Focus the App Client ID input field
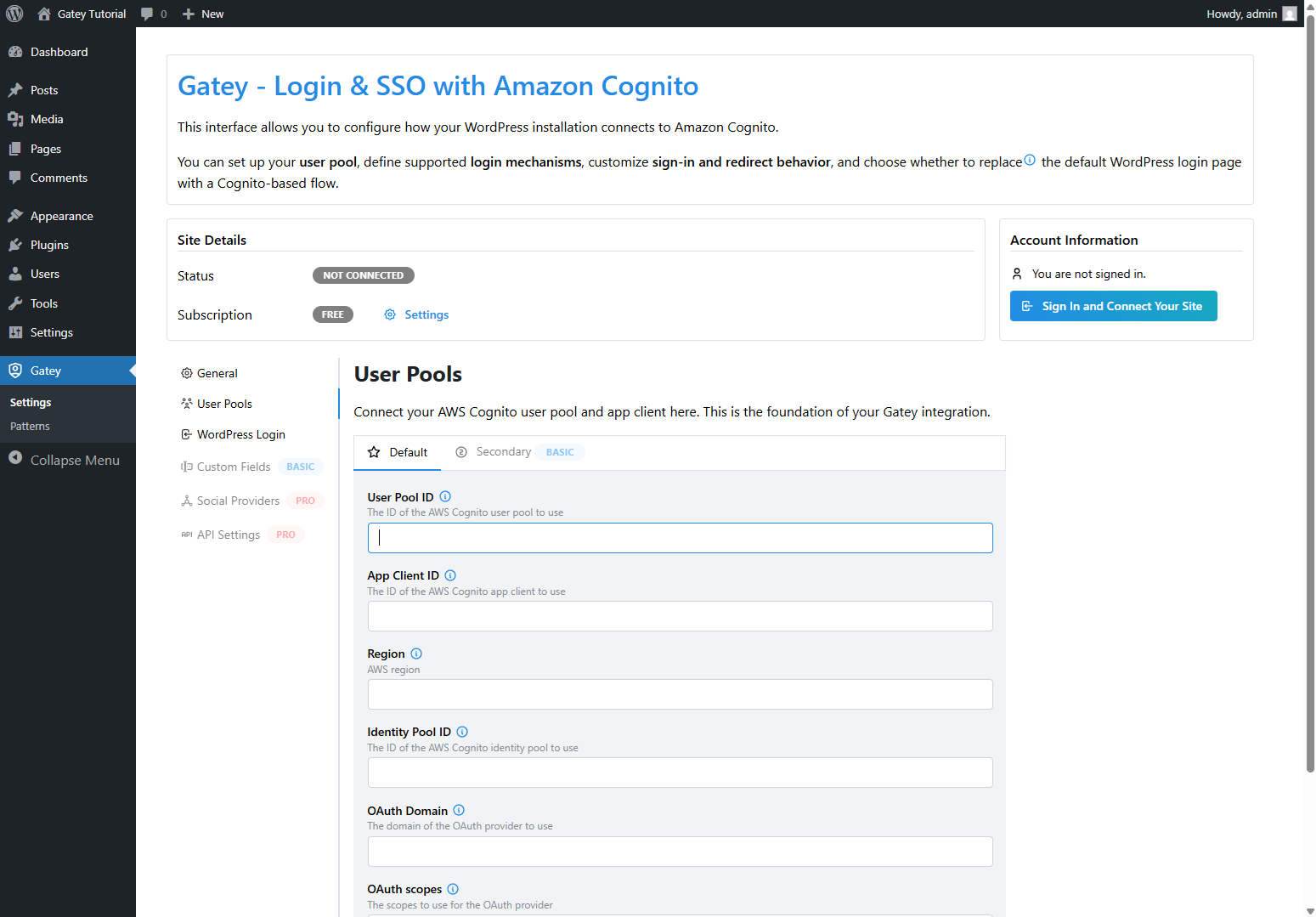1316x917 pixels. click(680, 616)
